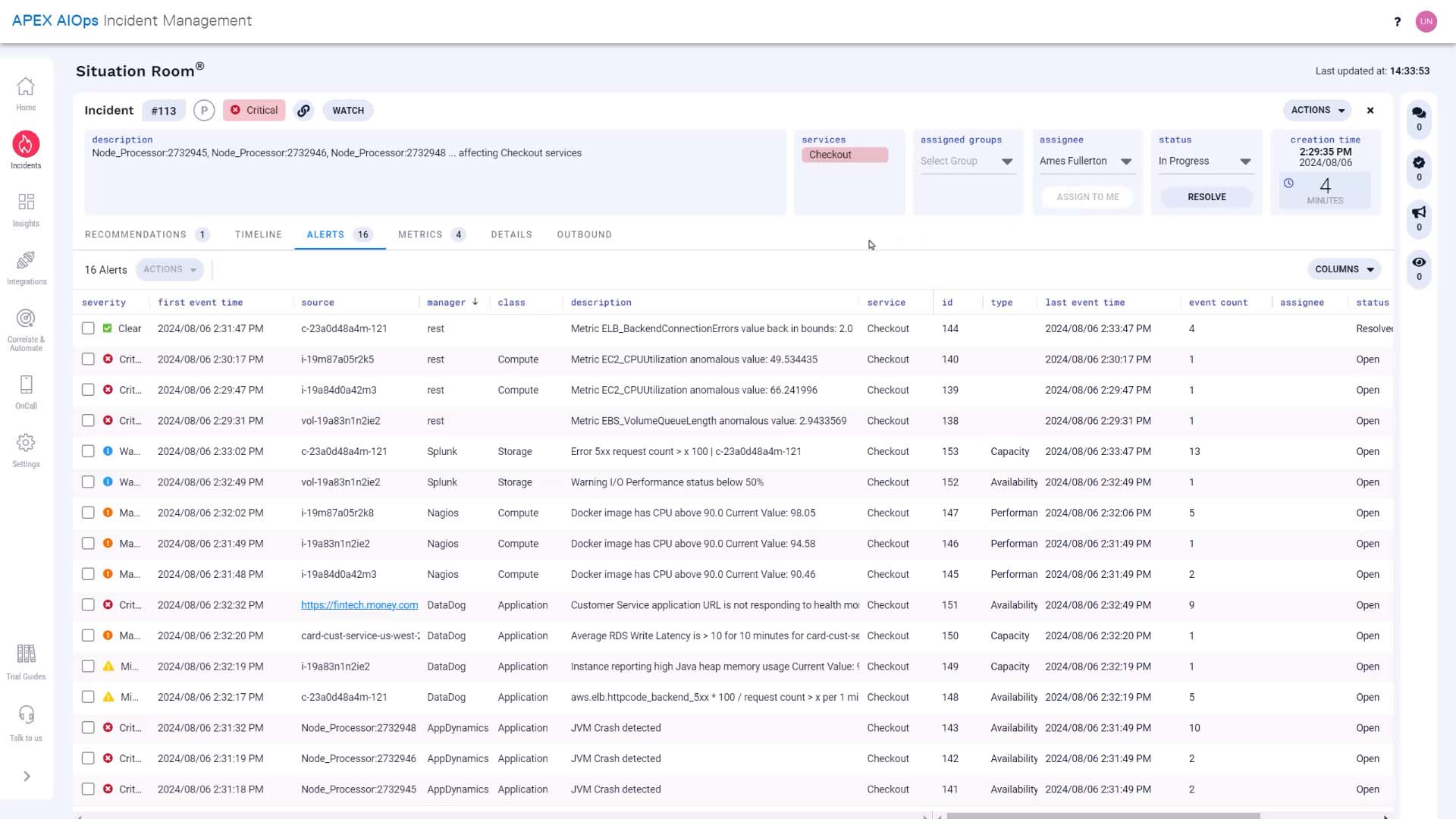Screen dimensions: 1456x819
Task: Click the Clear severity icon for alert 144
Action: [x=108, y=329]
